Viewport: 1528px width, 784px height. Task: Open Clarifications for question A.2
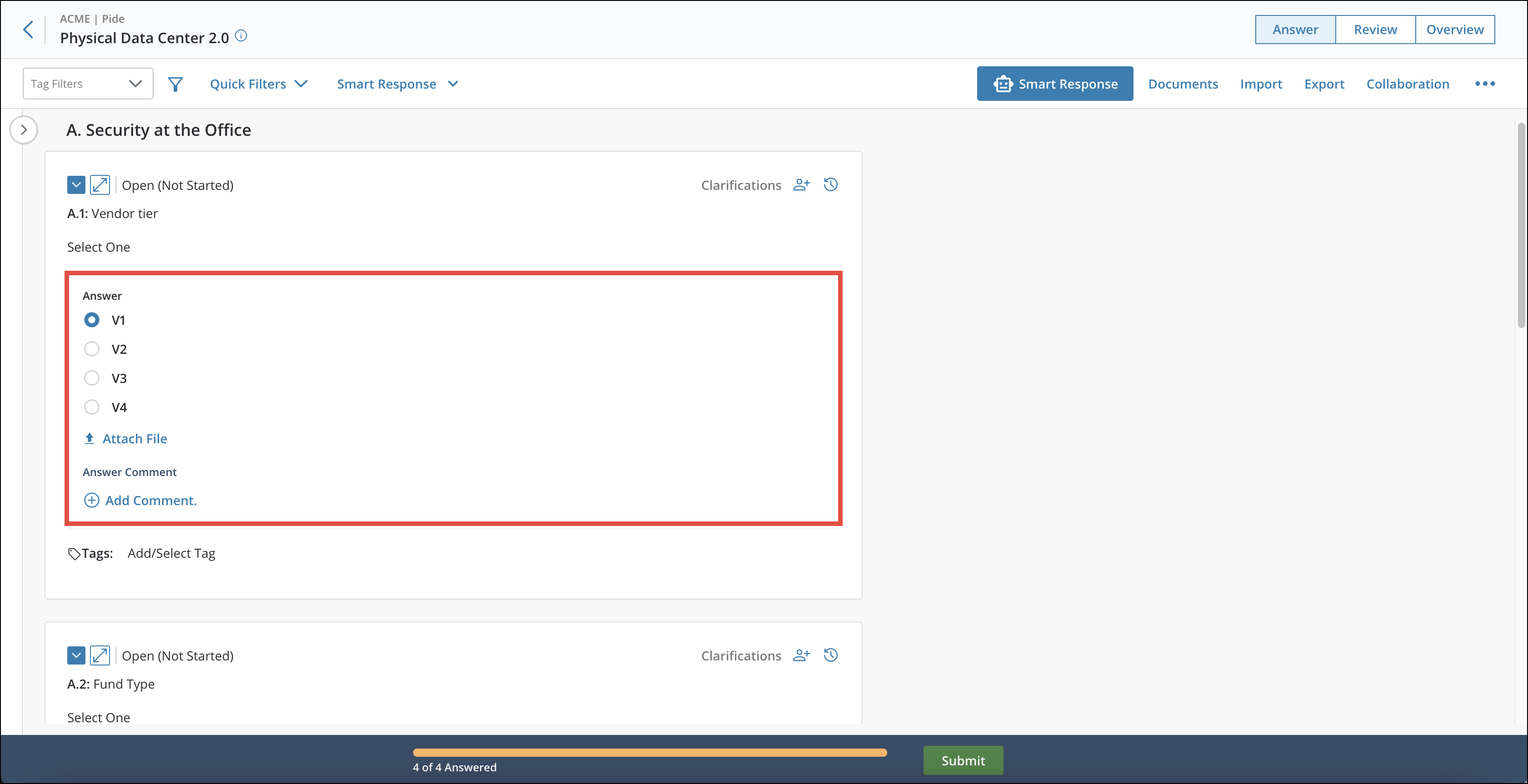[741, 655]
